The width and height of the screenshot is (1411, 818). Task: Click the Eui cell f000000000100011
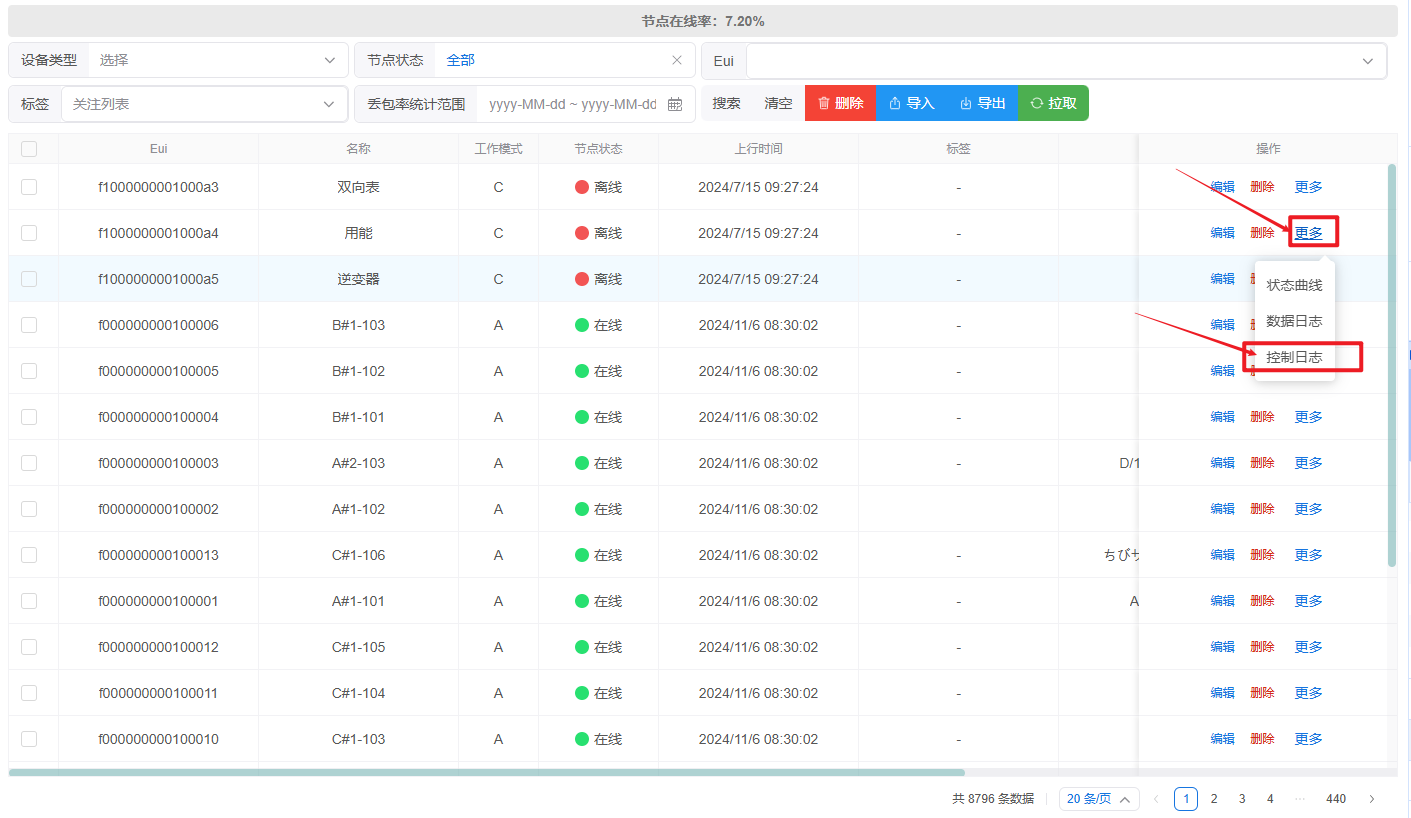click(x=158, y=693)
